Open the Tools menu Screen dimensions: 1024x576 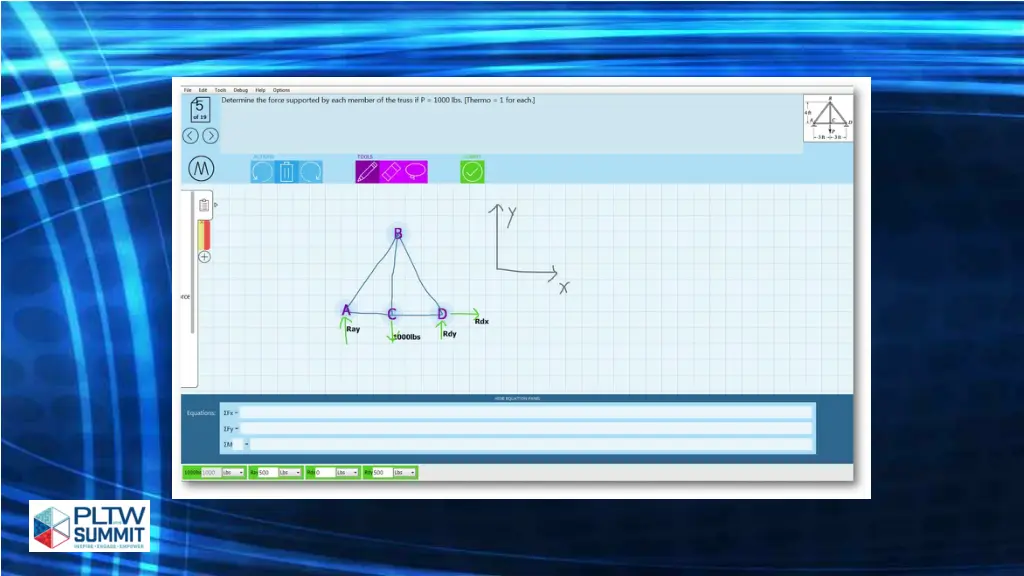220,90
